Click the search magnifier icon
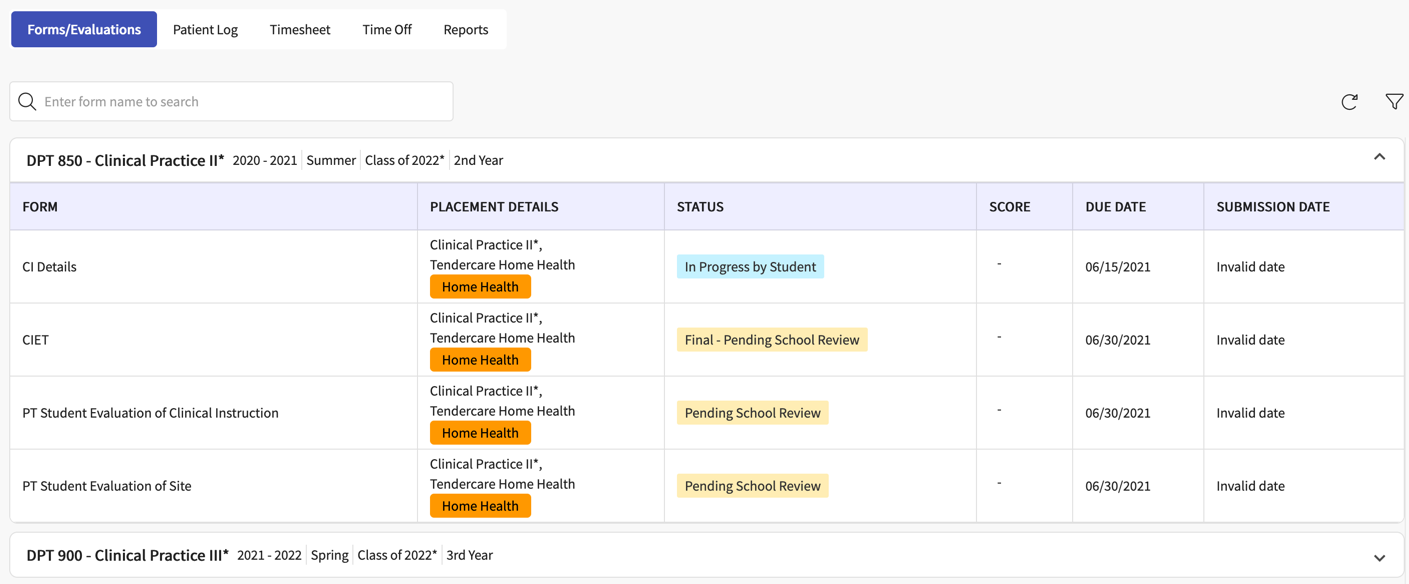Image resolution: width=1409 pixels, height=584 pixels. (27, 101)
